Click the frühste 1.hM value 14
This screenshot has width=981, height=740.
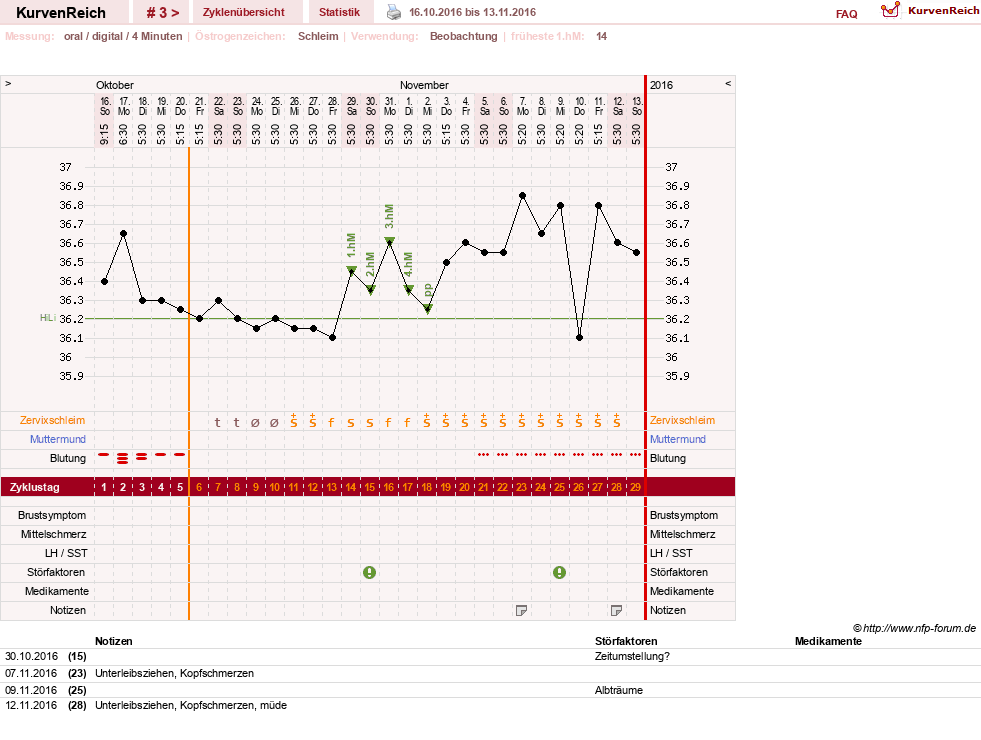click(x=601, y=36)
